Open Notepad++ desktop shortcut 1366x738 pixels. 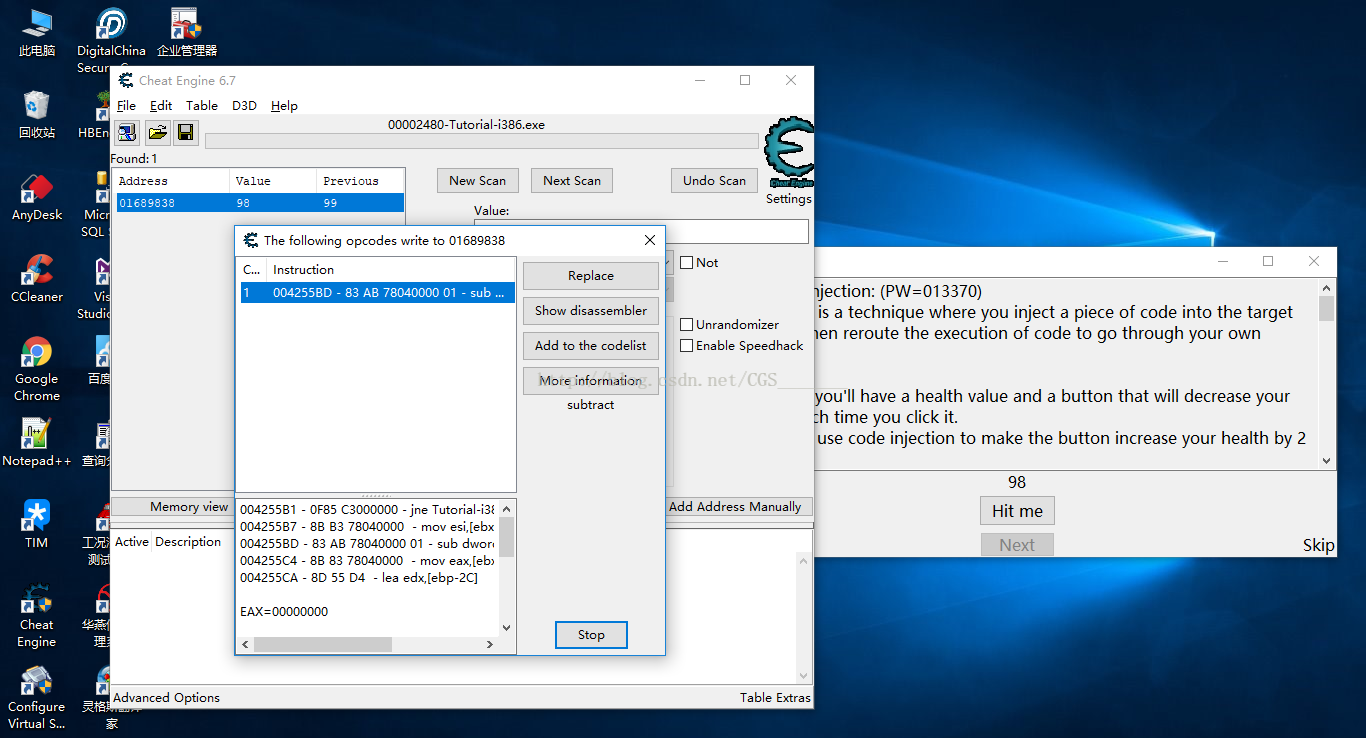click(37, 442)
